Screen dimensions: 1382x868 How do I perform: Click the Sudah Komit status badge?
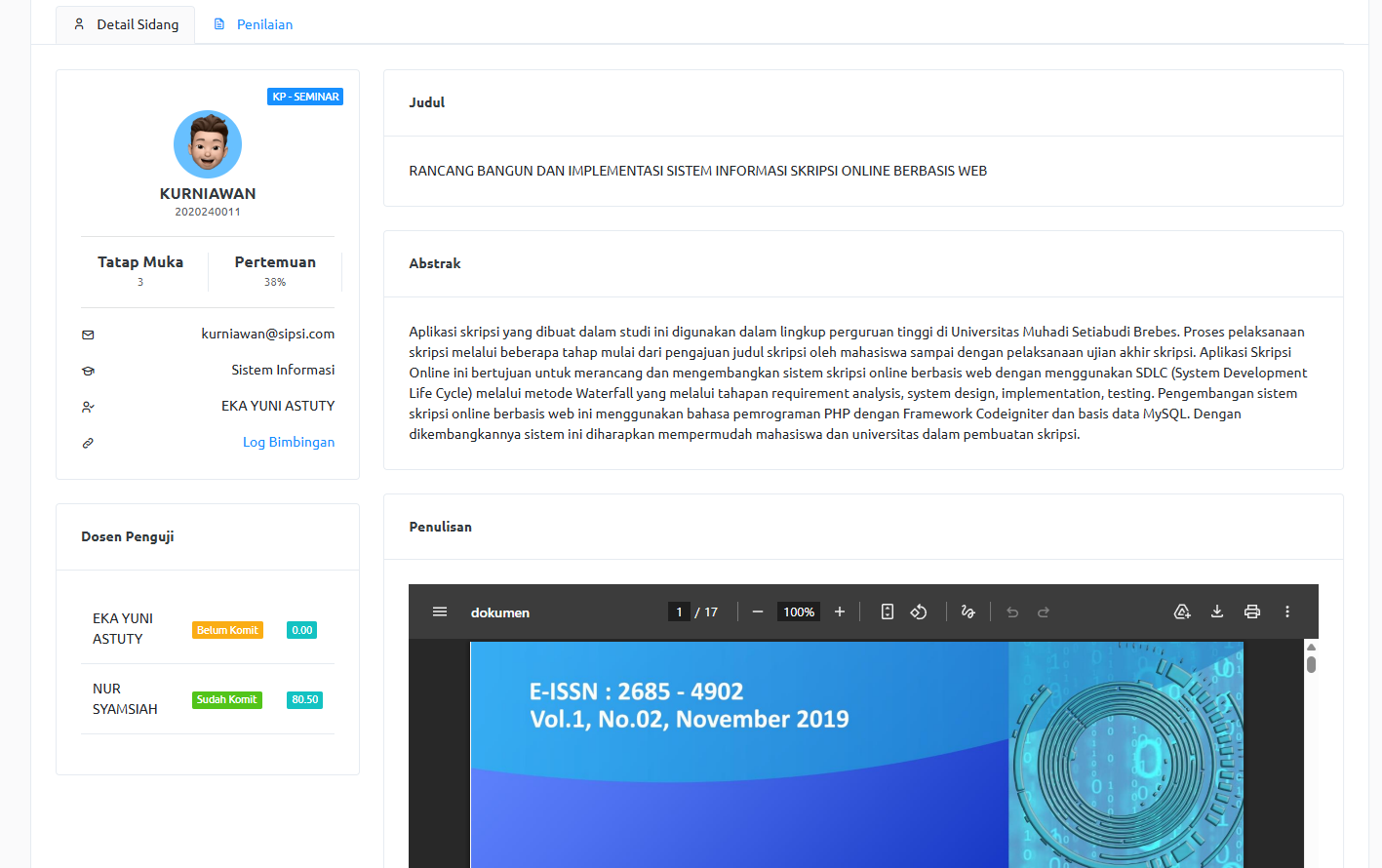pyautogui.click(x=227, y=699)
